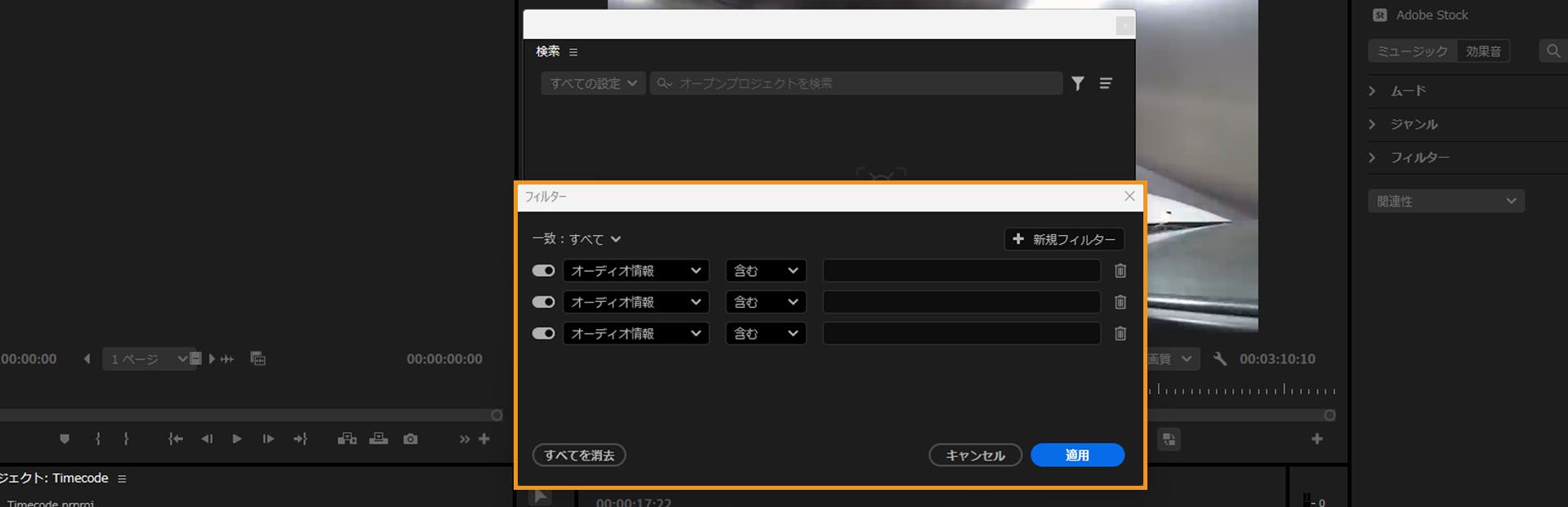The height and width of the screenshot is (507, 1568).
Task: Click the Adobe Stock St logo icon
Action: (1380, 16)
